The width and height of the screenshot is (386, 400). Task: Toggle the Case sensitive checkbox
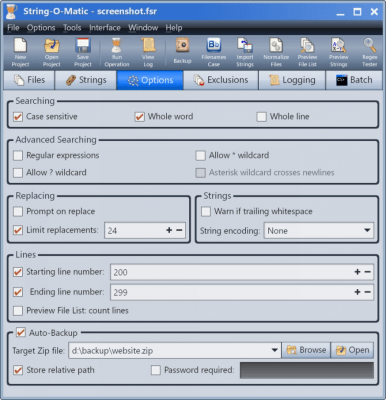pos(18,117)
